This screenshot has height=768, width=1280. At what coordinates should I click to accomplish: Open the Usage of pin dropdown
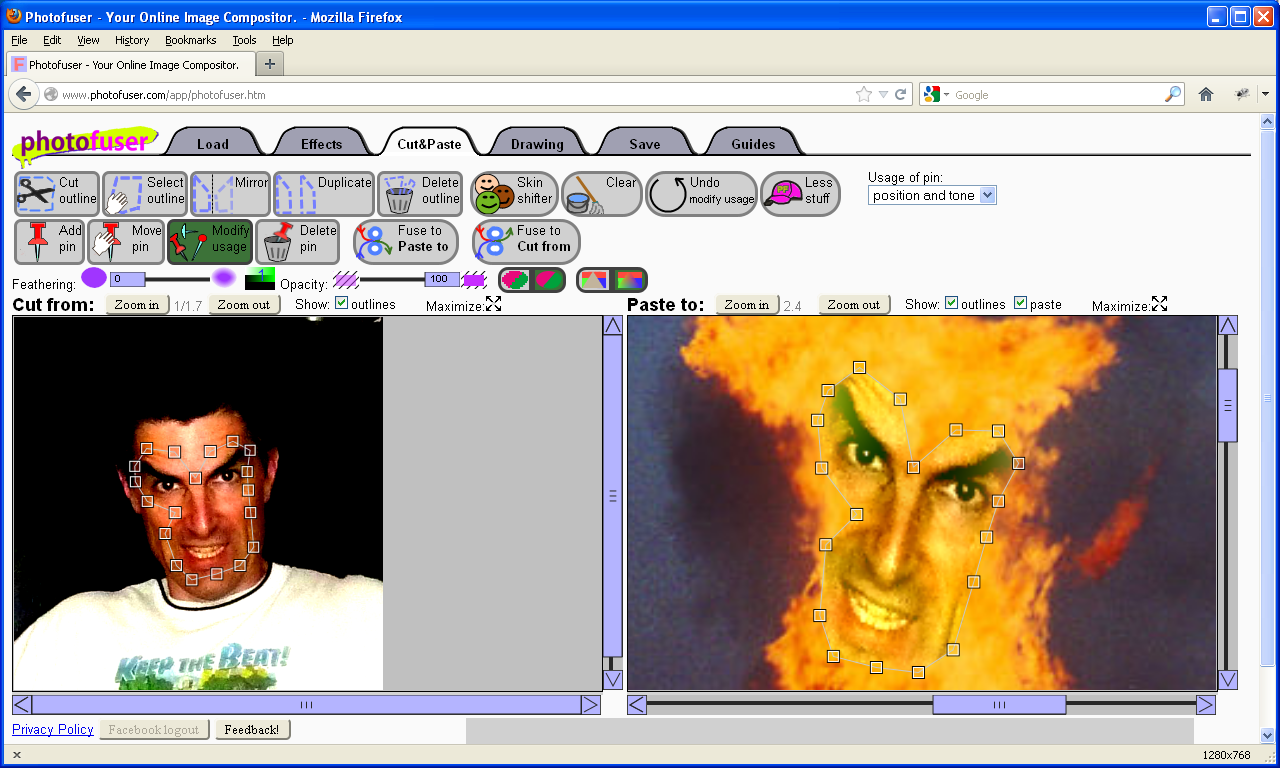932,195
